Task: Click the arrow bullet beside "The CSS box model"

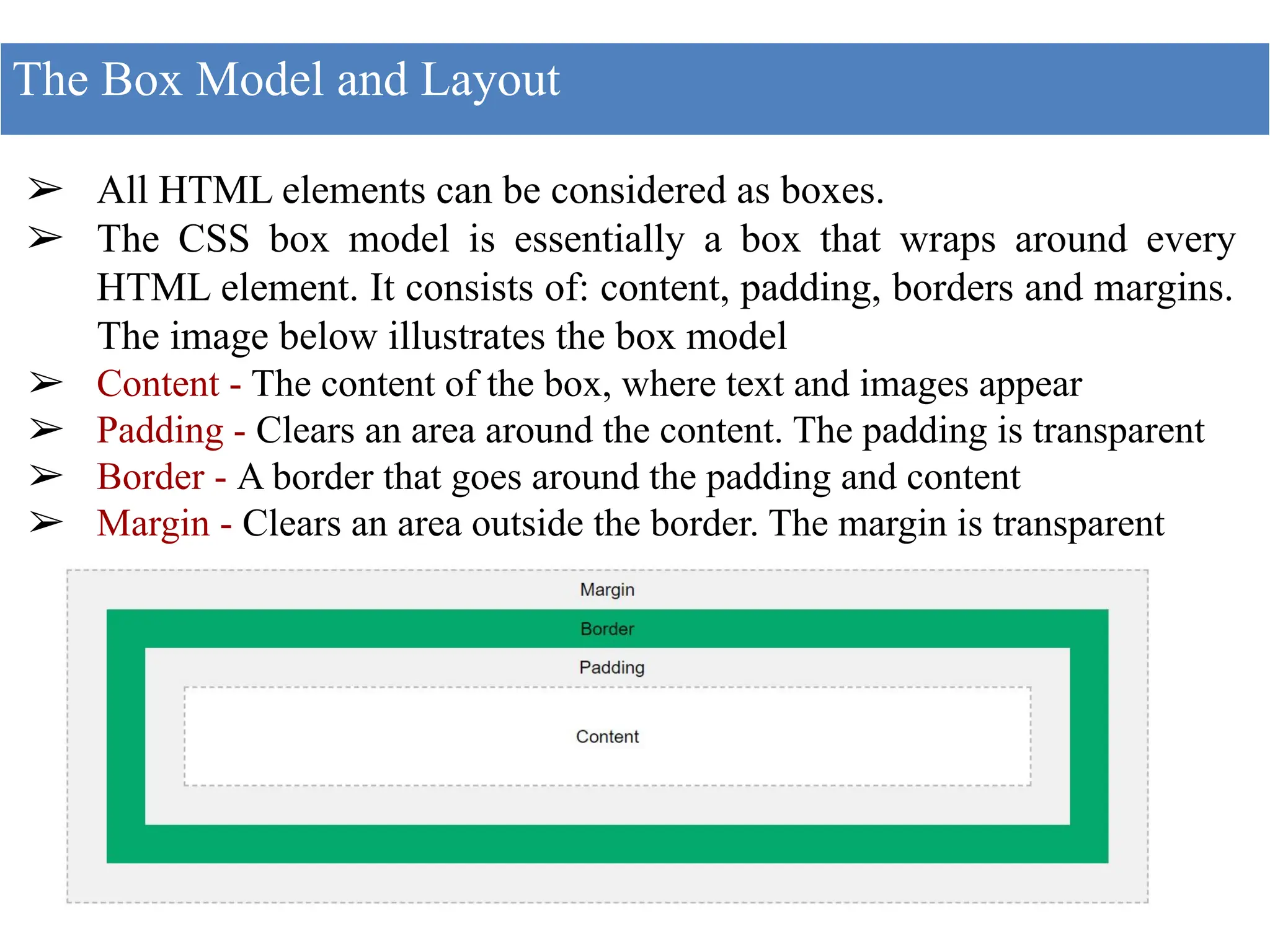Action: pos(46,238)
